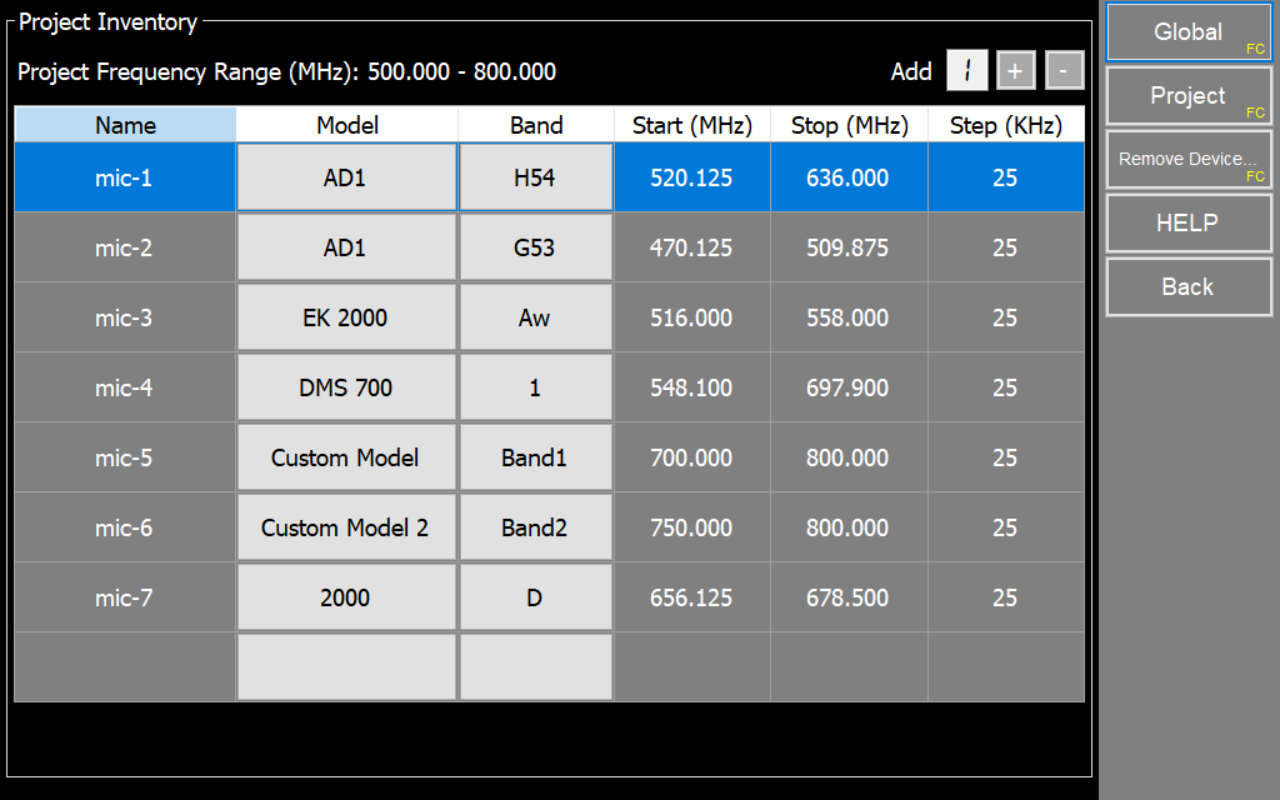The image size is (1280, 800).
Task: Click start frequency 520.125
Action: [x=692, y=177]
